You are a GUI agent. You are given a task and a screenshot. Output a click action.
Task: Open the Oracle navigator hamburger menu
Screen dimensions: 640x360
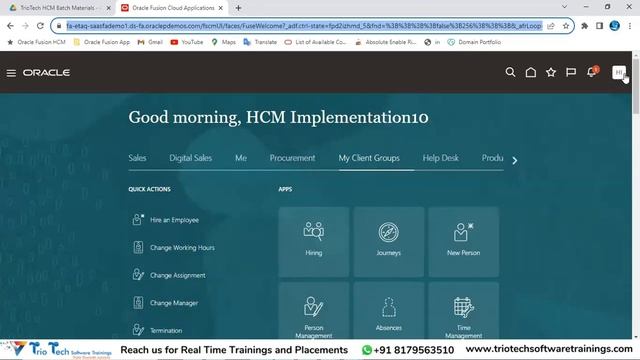pyautogui.click(x=11, y=73)
